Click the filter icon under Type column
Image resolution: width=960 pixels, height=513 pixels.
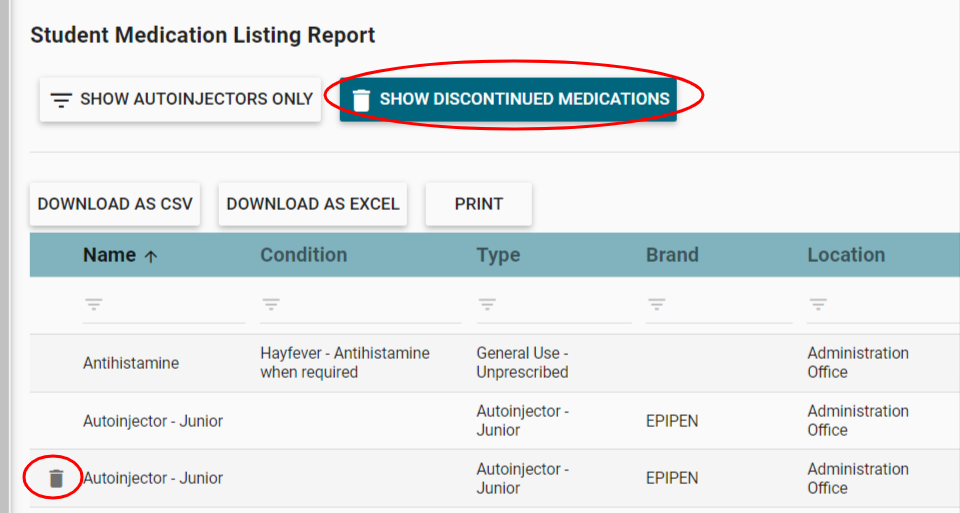[x=487, y=304]
